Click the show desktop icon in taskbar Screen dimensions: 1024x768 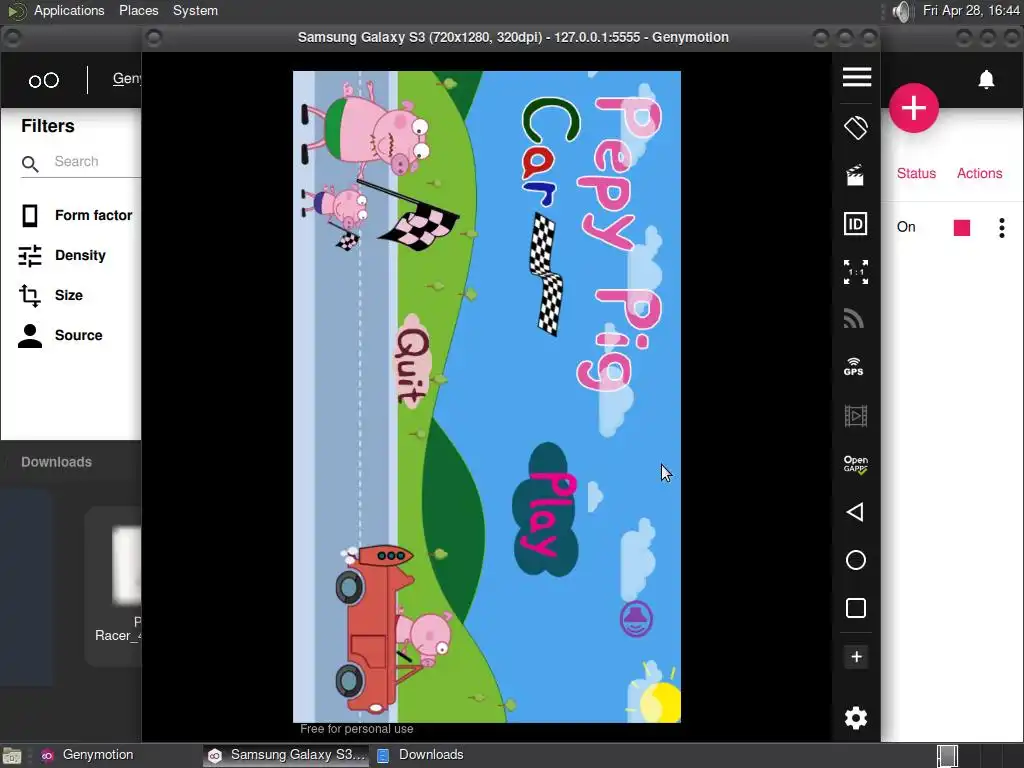click(12, 756)
